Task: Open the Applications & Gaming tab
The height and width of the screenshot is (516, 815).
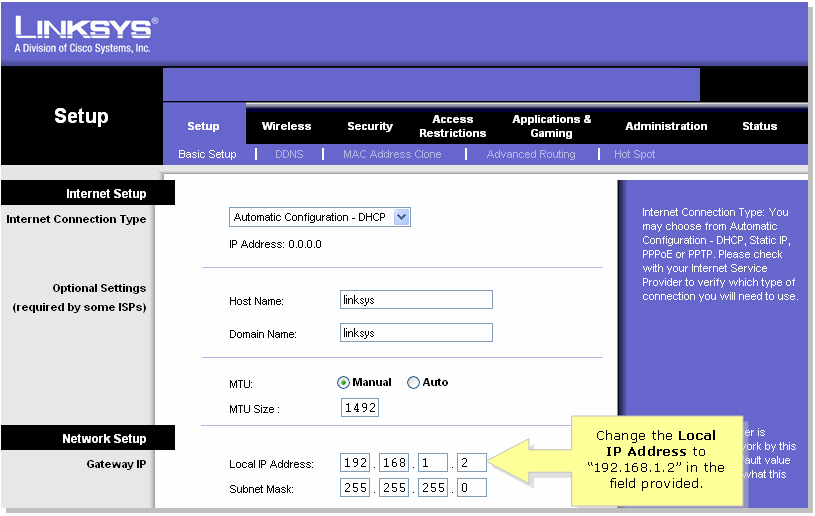Action: click(x=551, y=126)
